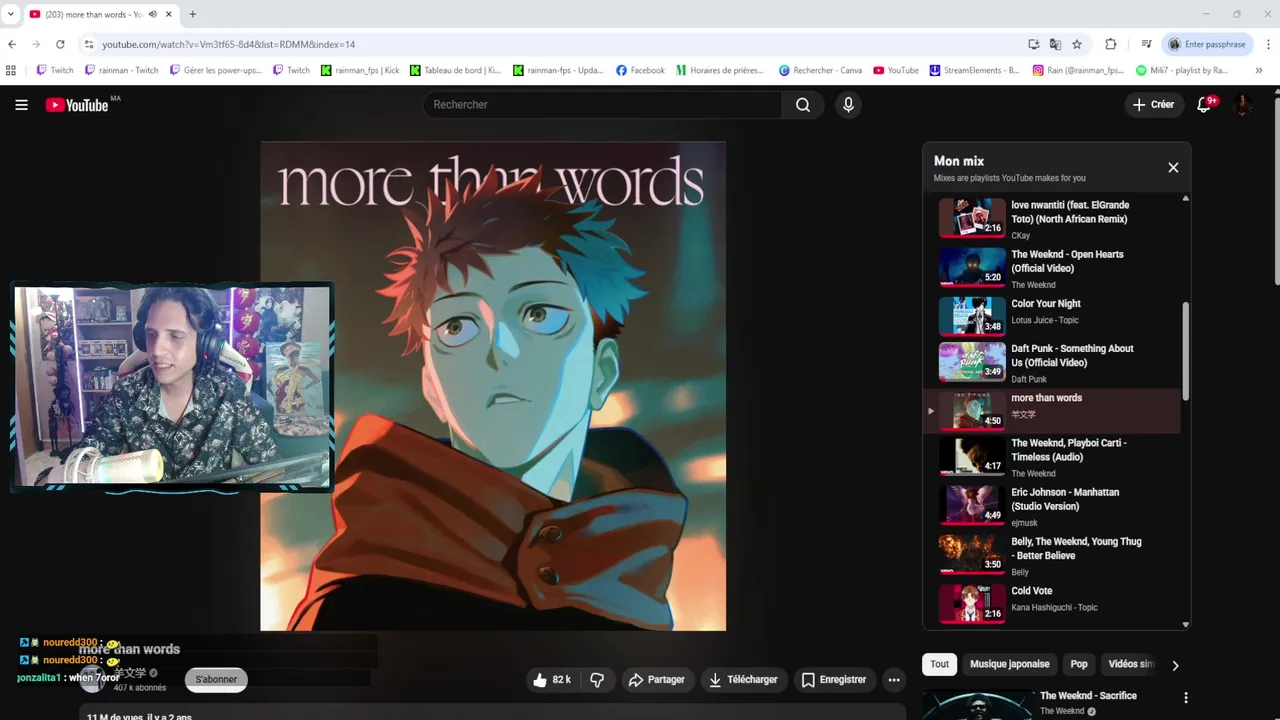
Task: Open a new browser tab
Action: 193,14
